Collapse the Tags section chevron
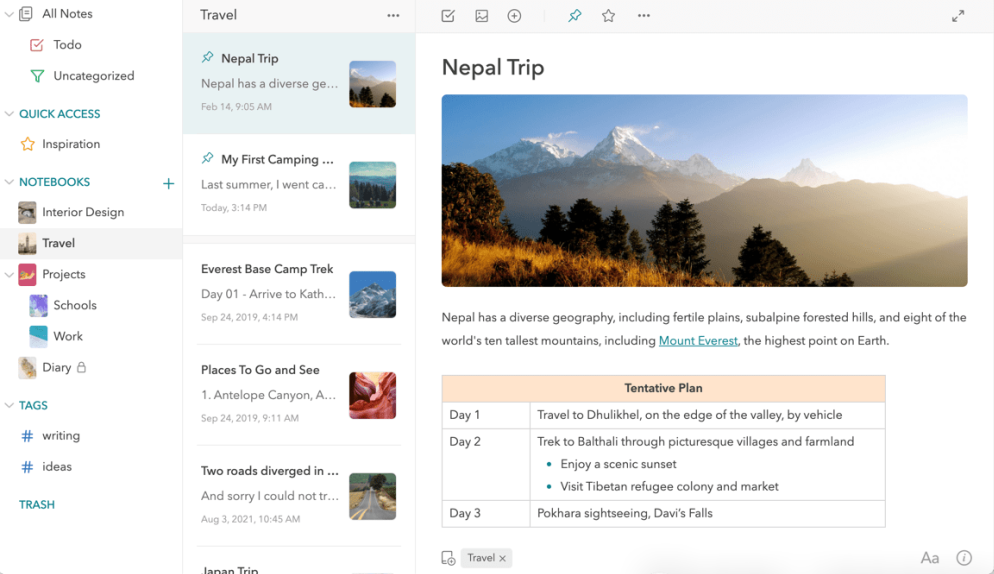This screenshot has width=994, height=574. 9,405
